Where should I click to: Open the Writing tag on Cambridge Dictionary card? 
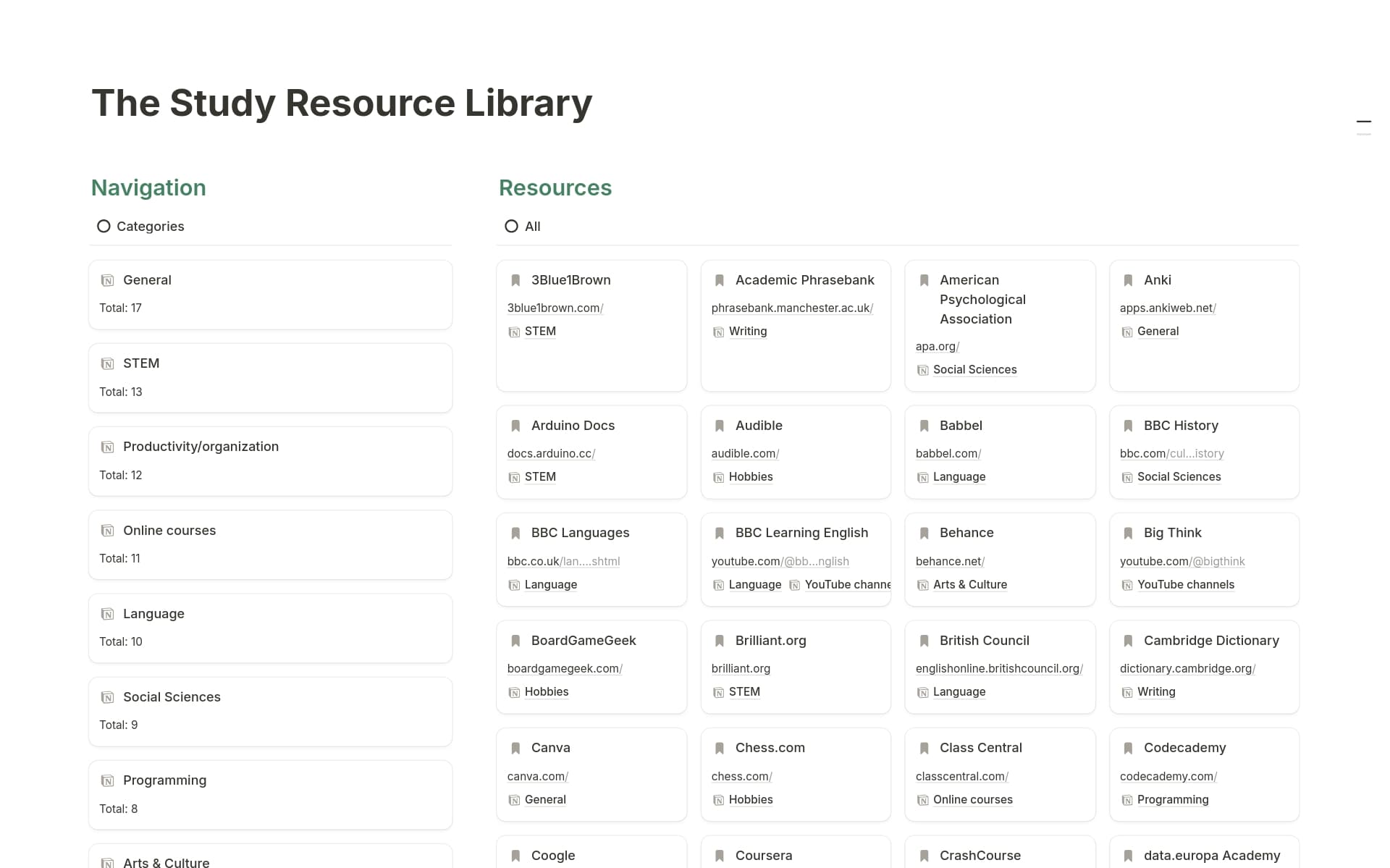pos(1156,692)
